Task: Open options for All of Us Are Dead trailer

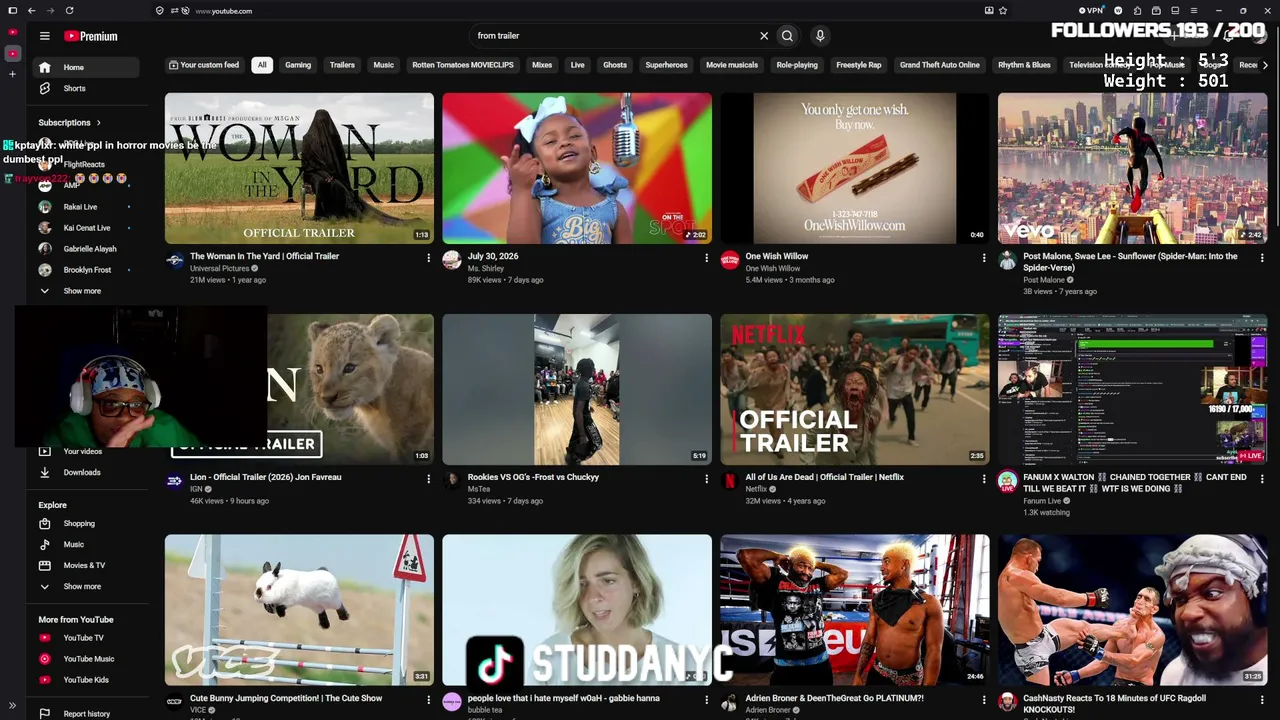Action: point(983,479)
